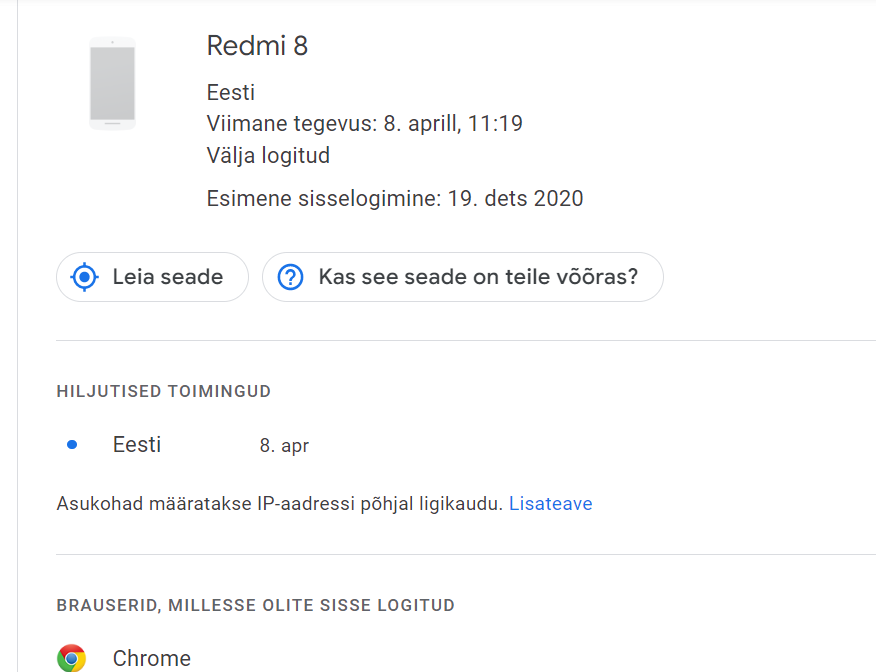The height and width of the screenshot is (672, 876).
Task: Click the 11:19 last activity timestamp
Action: [x=494, y=123]
